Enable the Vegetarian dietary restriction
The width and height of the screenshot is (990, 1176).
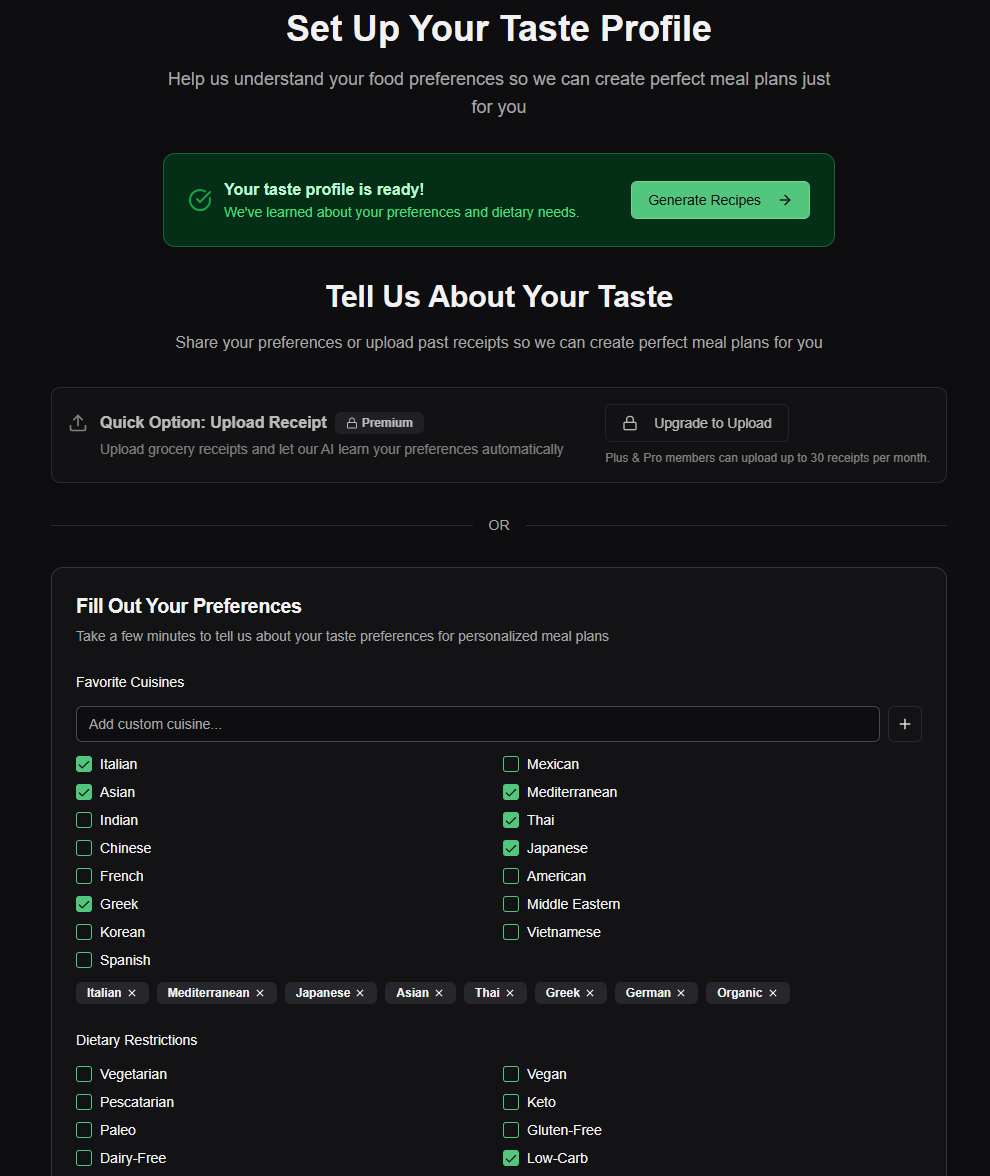point(84,1073)
